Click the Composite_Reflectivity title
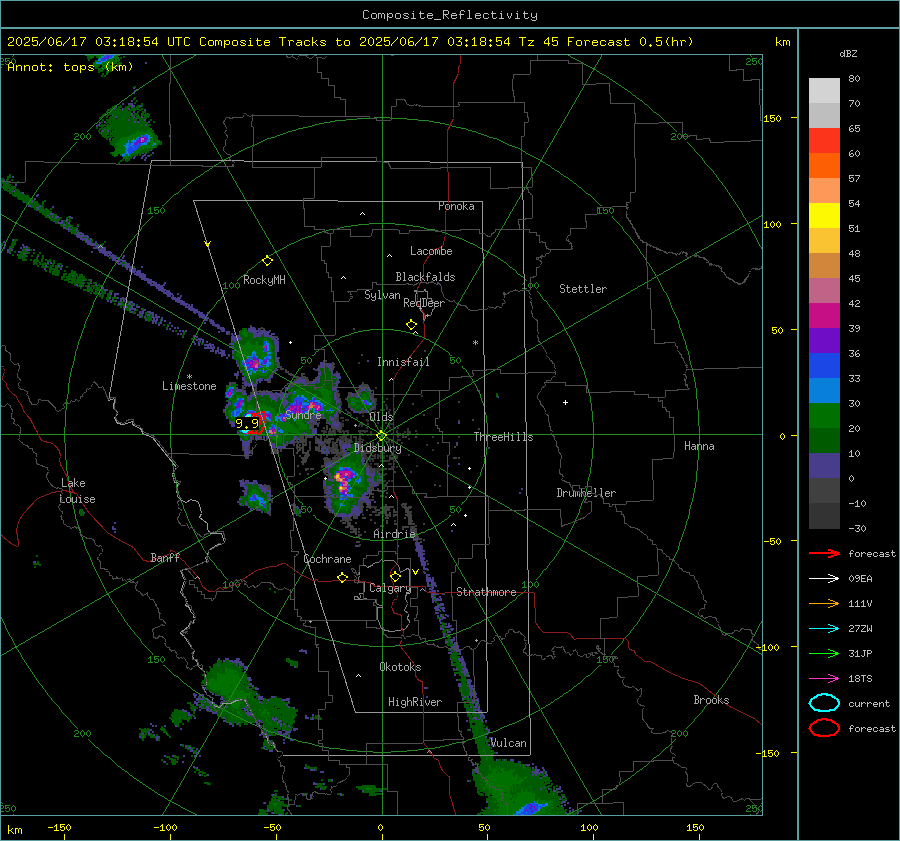Image resolution: width=900 pixels, height=841 pixels. (x=450, y=15)
